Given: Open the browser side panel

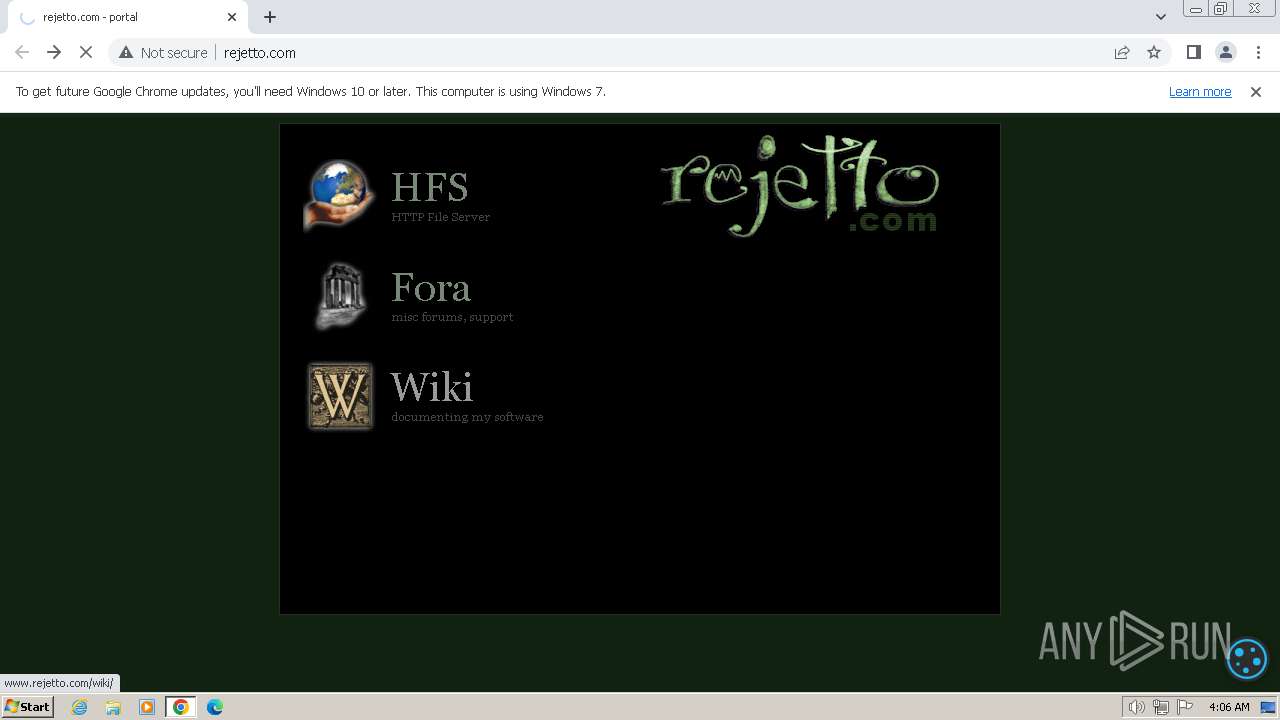Looking at the screenshot, I should click(x=1193, y=52).
